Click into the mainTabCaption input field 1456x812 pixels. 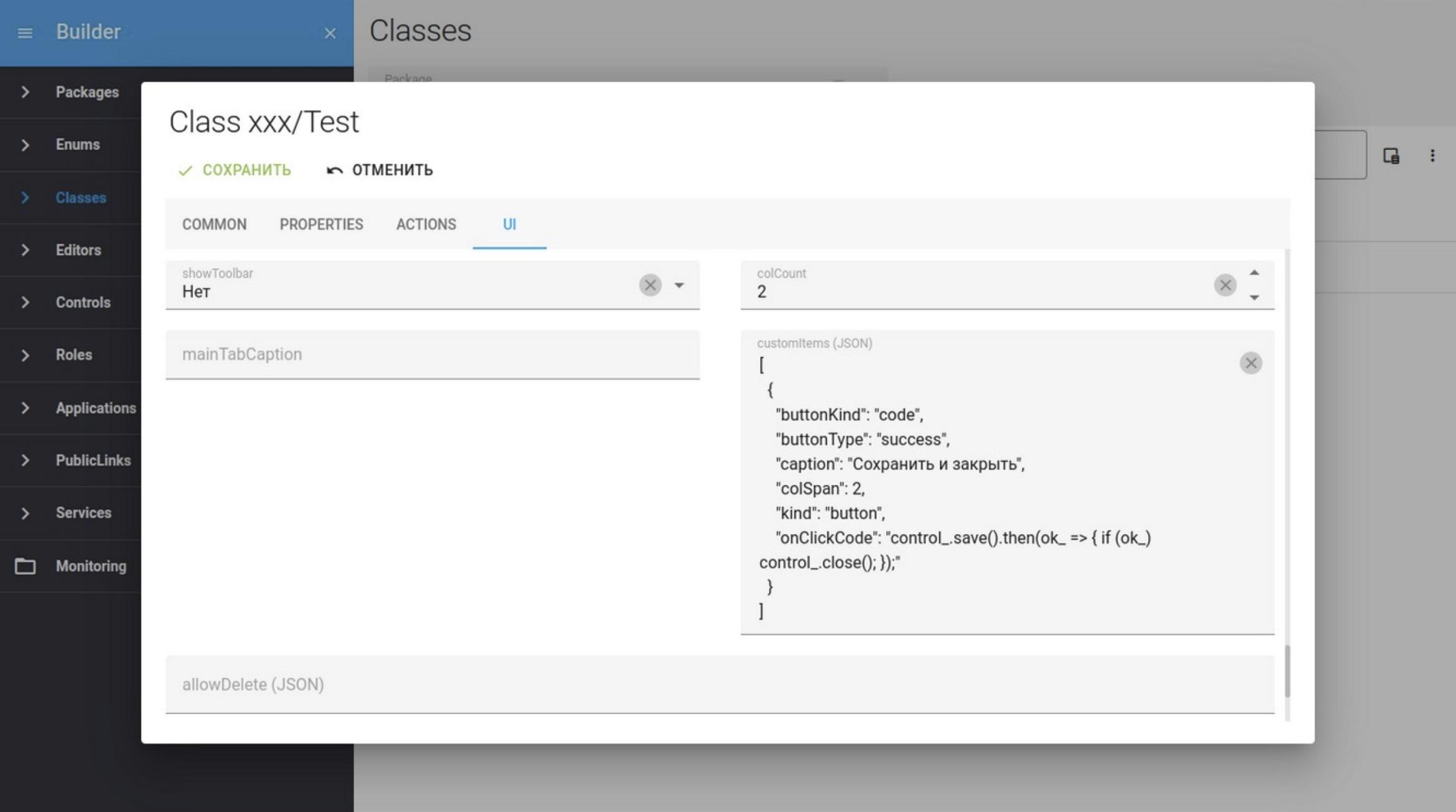tap(431, 354)
